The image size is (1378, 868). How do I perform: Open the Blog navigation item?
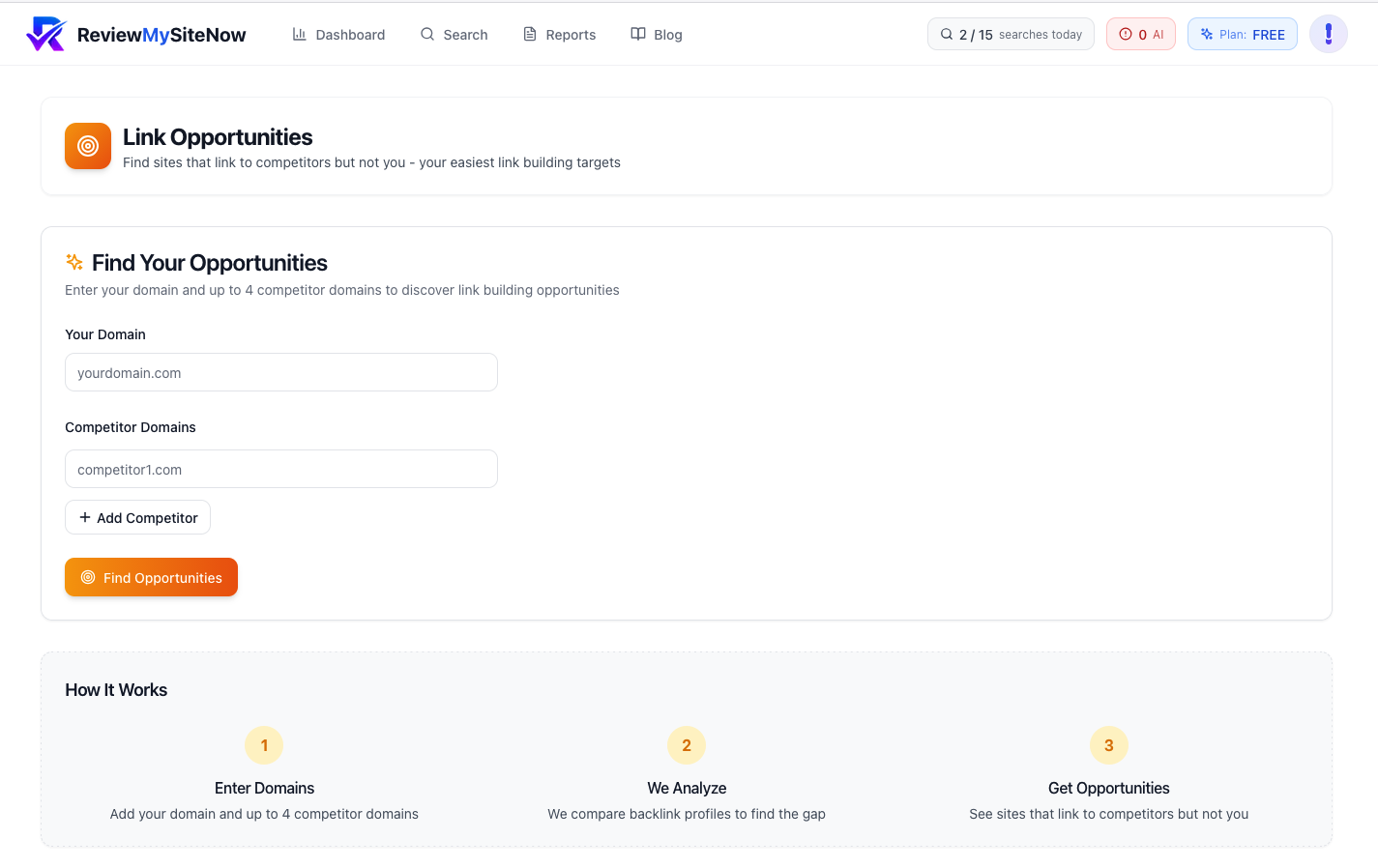[x=657, y=34]
